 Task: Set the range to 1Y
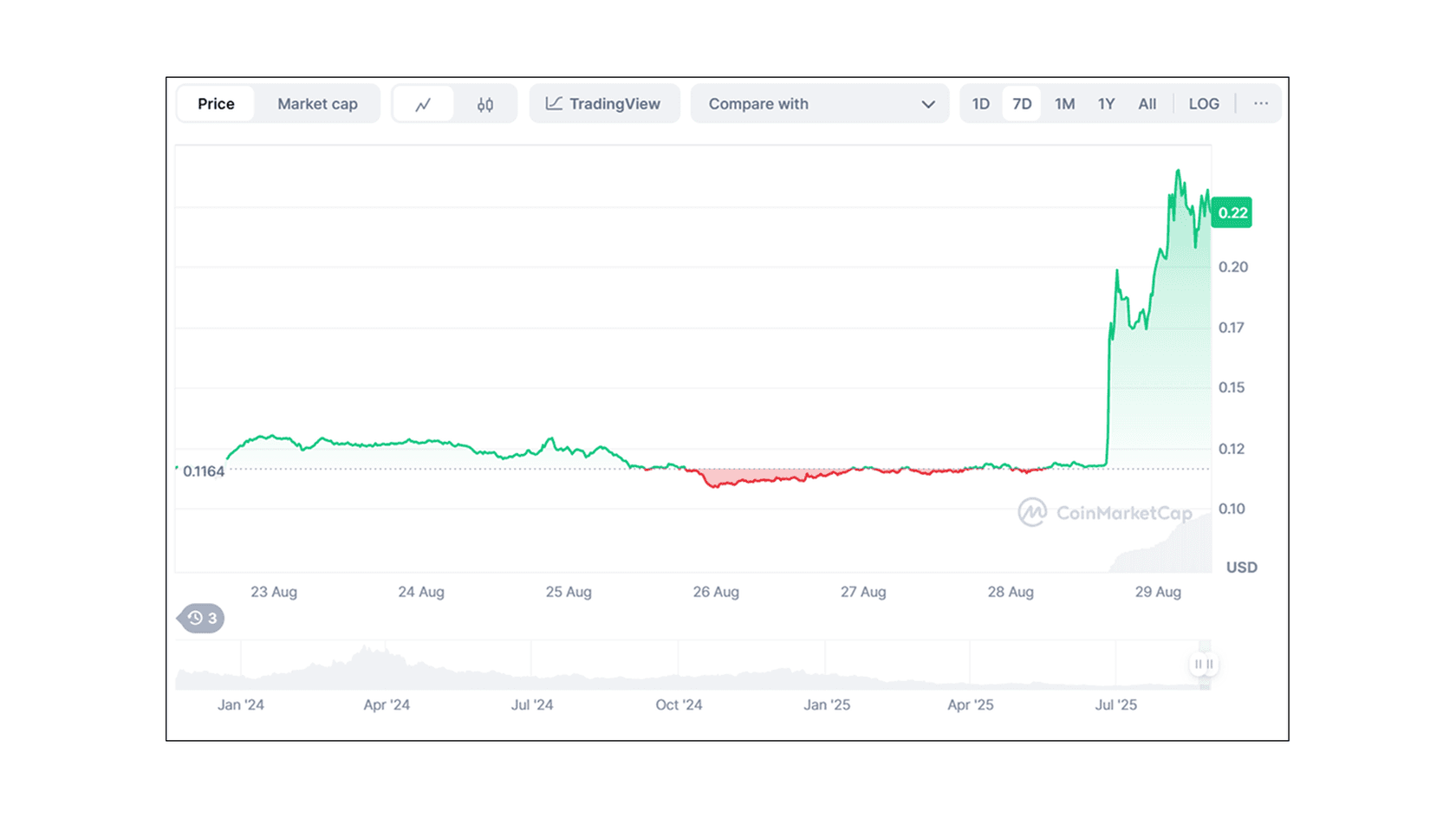[x=1106, y=104]
